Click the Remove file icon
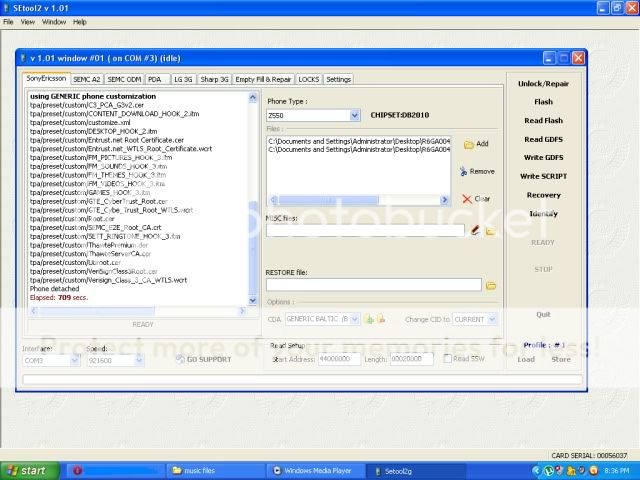 (x=463, y=171)
